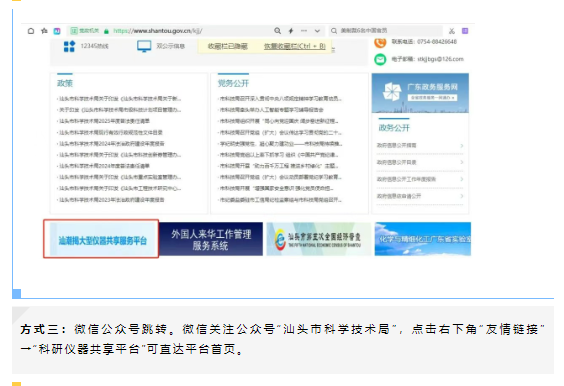Open 汕头市科学技术局2024年度普法责任清单

pos(104,166)
